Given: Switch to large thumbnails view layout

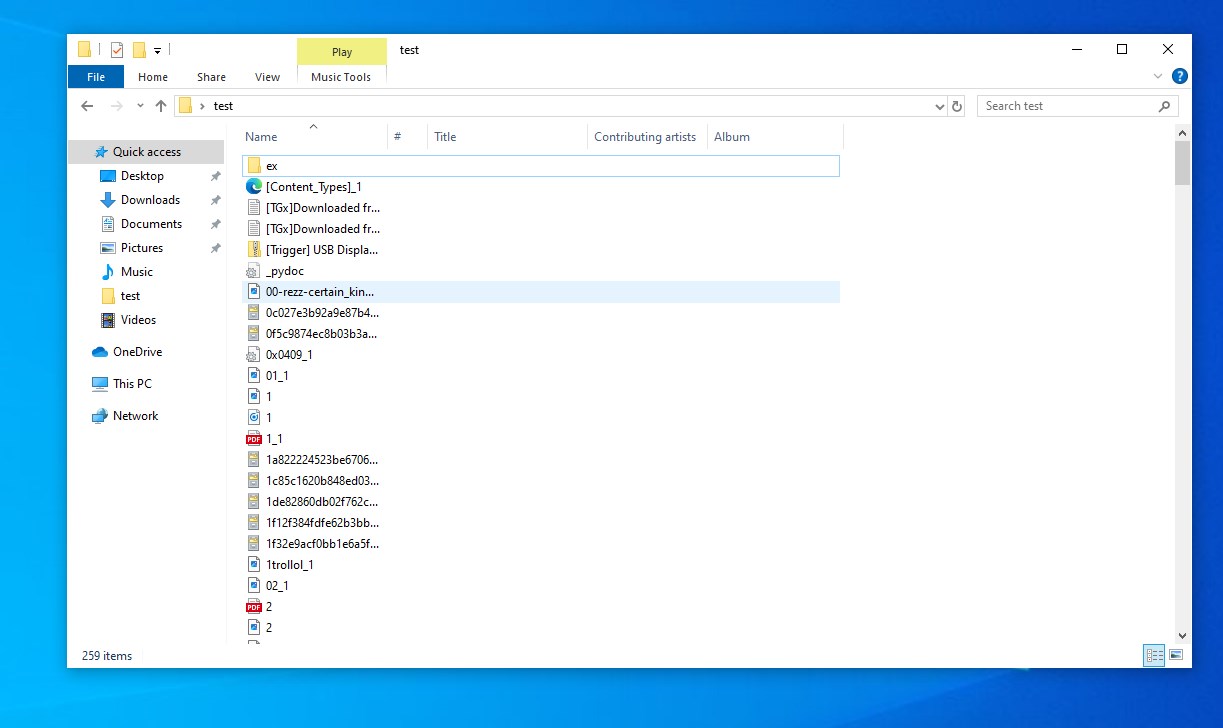Looking at the screenshot, I should [x=1176, y=656].
